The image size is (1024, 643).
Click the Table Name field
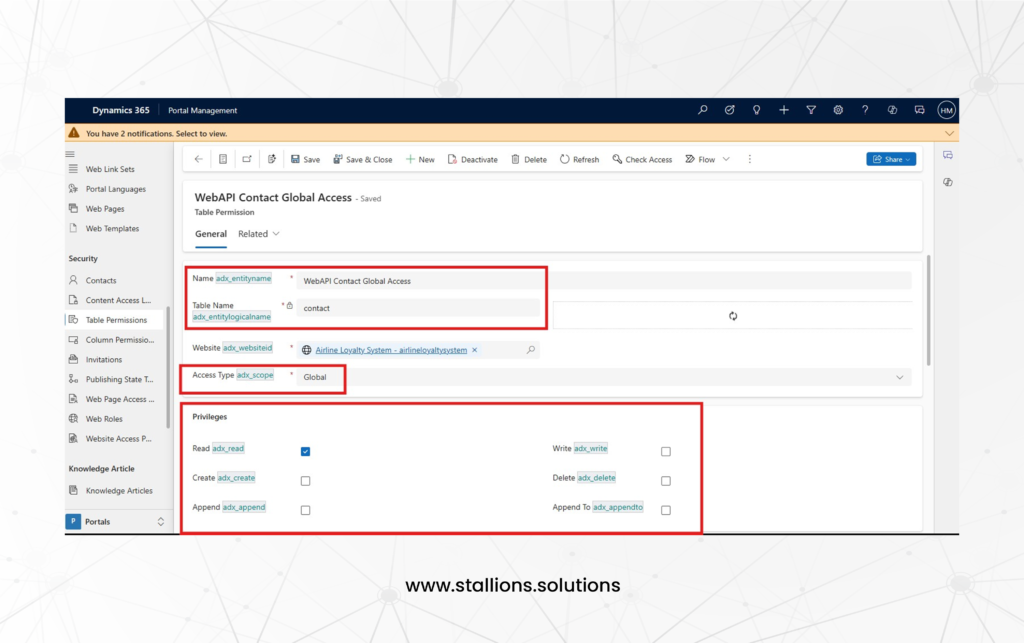[x=418, y=308]
